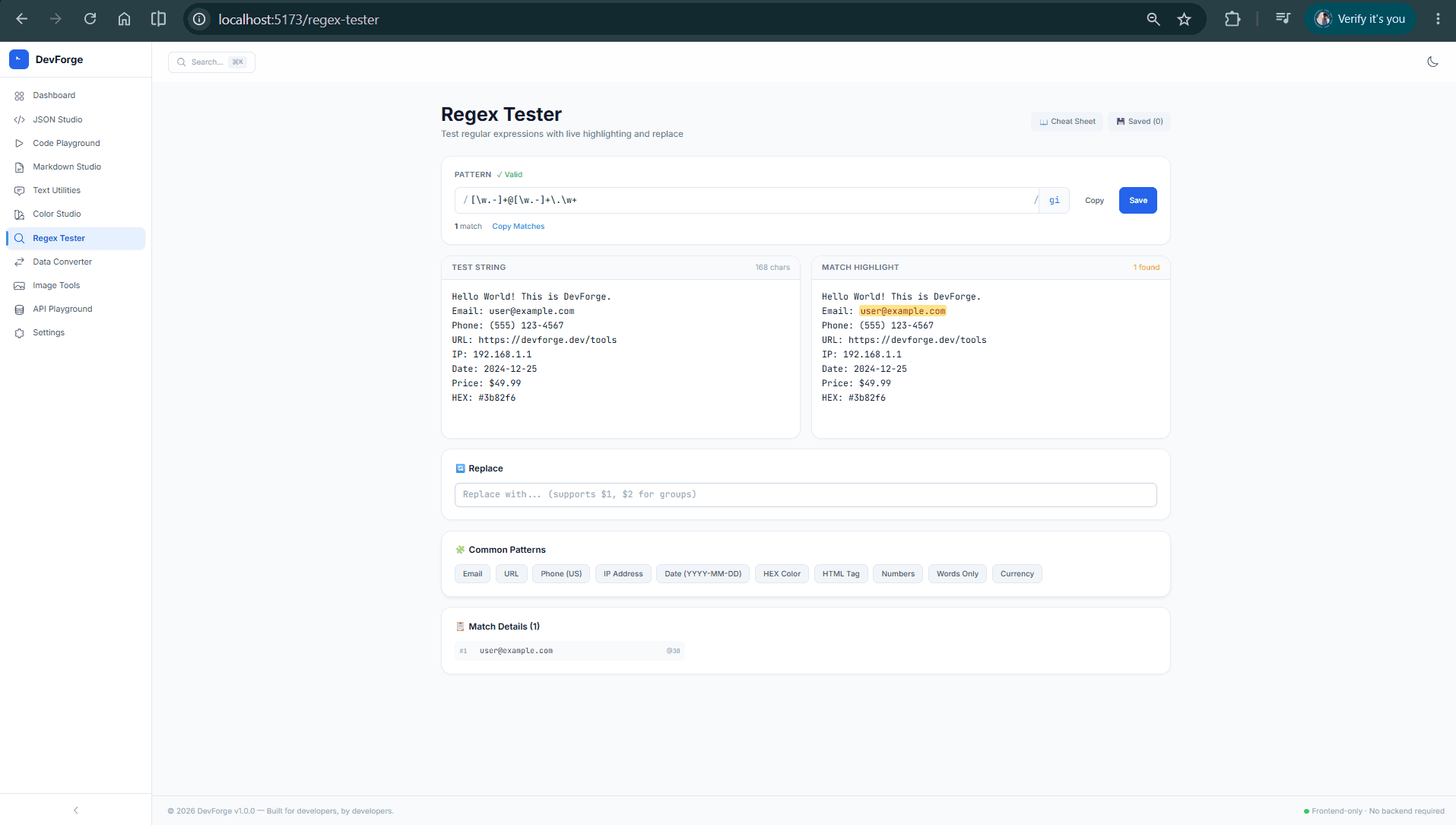This screenshot has width=1456, height=825.
Task: Go to Data Converter
Action: 75,262
